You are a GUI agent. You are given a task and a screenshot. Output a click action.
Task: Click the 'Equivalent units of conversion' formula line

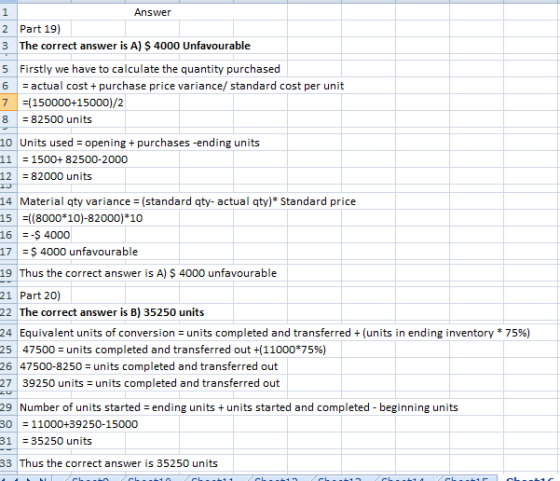[x=275, y=332]
